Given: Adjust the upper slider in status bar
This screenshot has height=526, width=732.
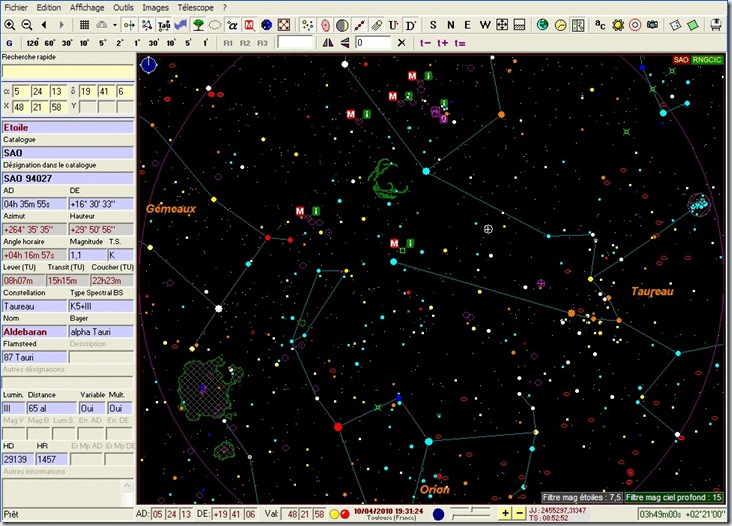Looking at the screenshot, I should click(471, 510).
